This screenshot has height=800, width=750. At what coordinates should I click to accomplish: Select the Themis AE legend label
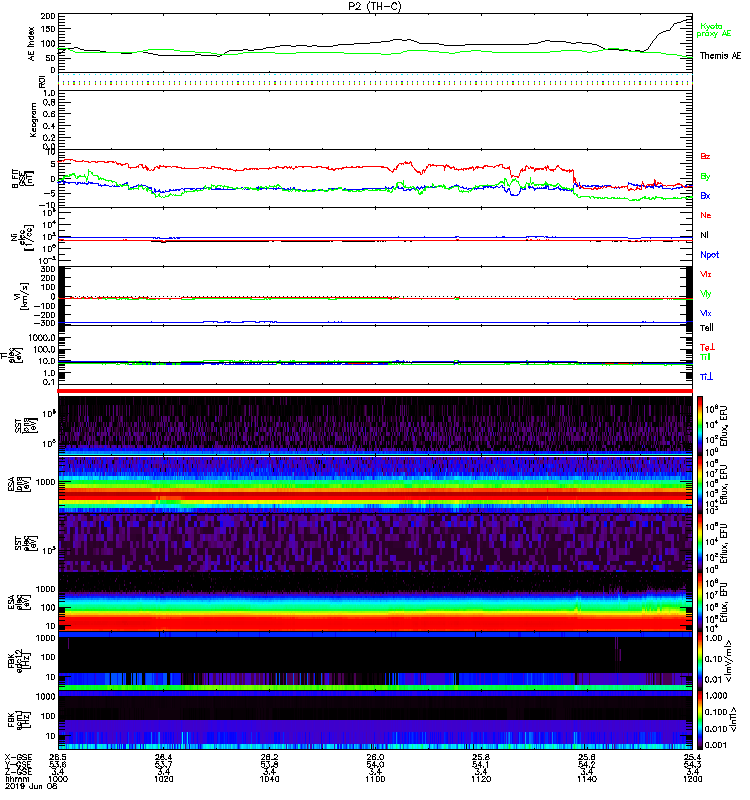tap(720, 56)
